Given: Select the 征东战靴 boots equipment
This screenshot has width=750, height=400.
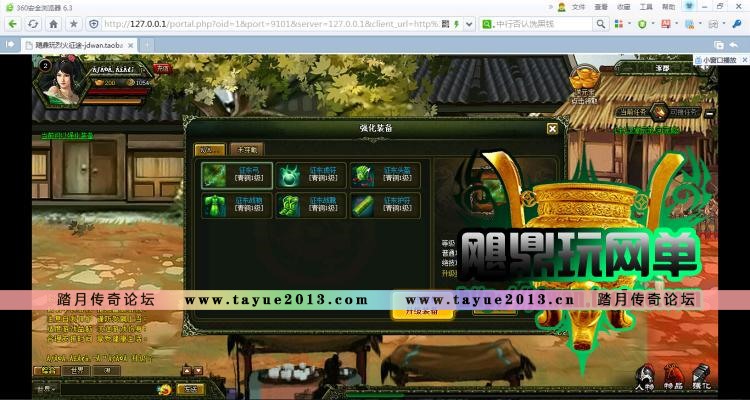Looking at the screenshot, I should (x=311, y=206).
